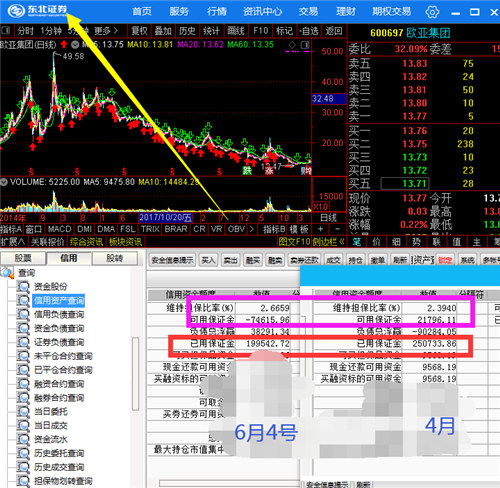
Task: Expand 更多 chart period options
Action: coord(106,31)
